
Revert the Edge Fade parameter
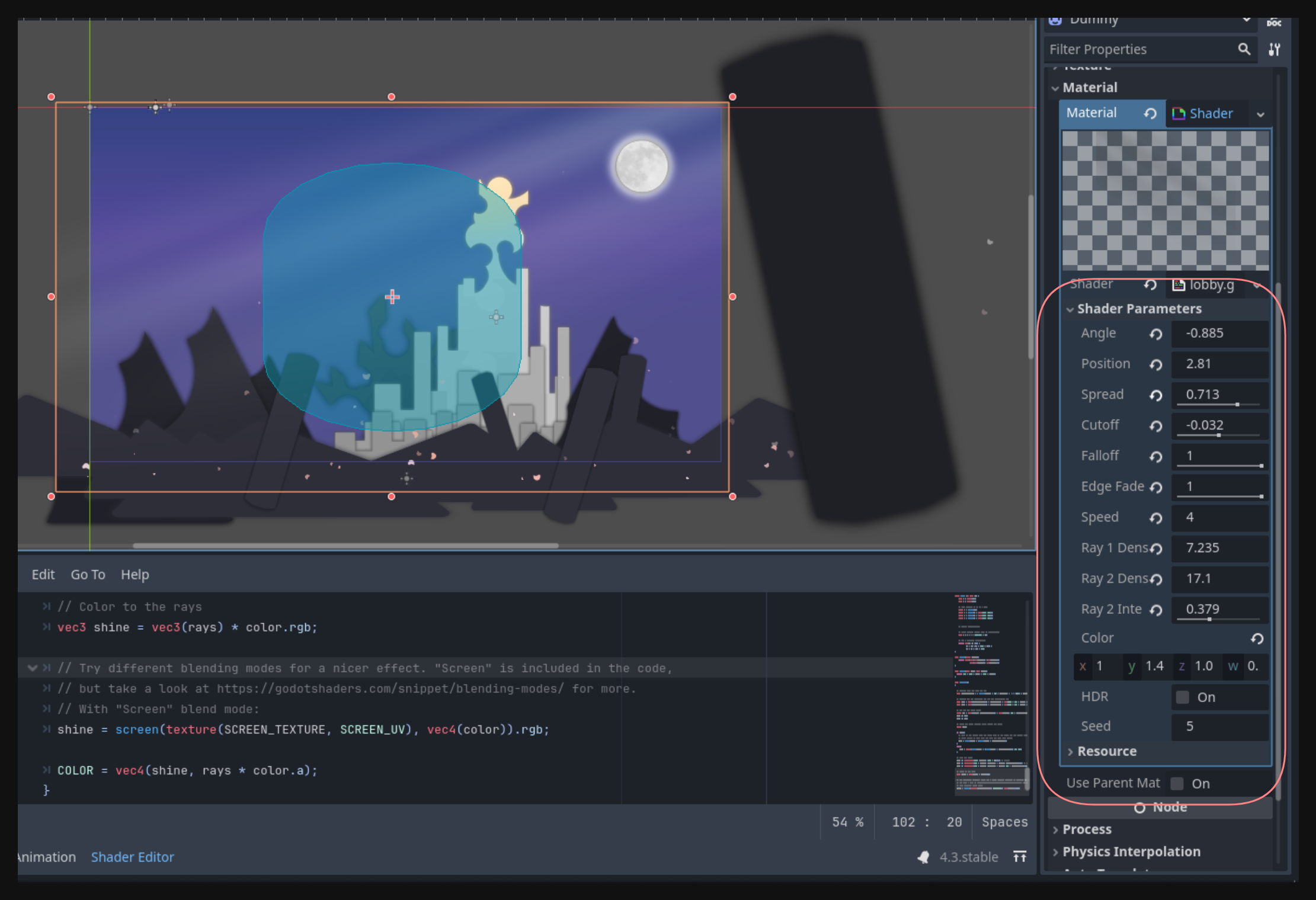1155,488
